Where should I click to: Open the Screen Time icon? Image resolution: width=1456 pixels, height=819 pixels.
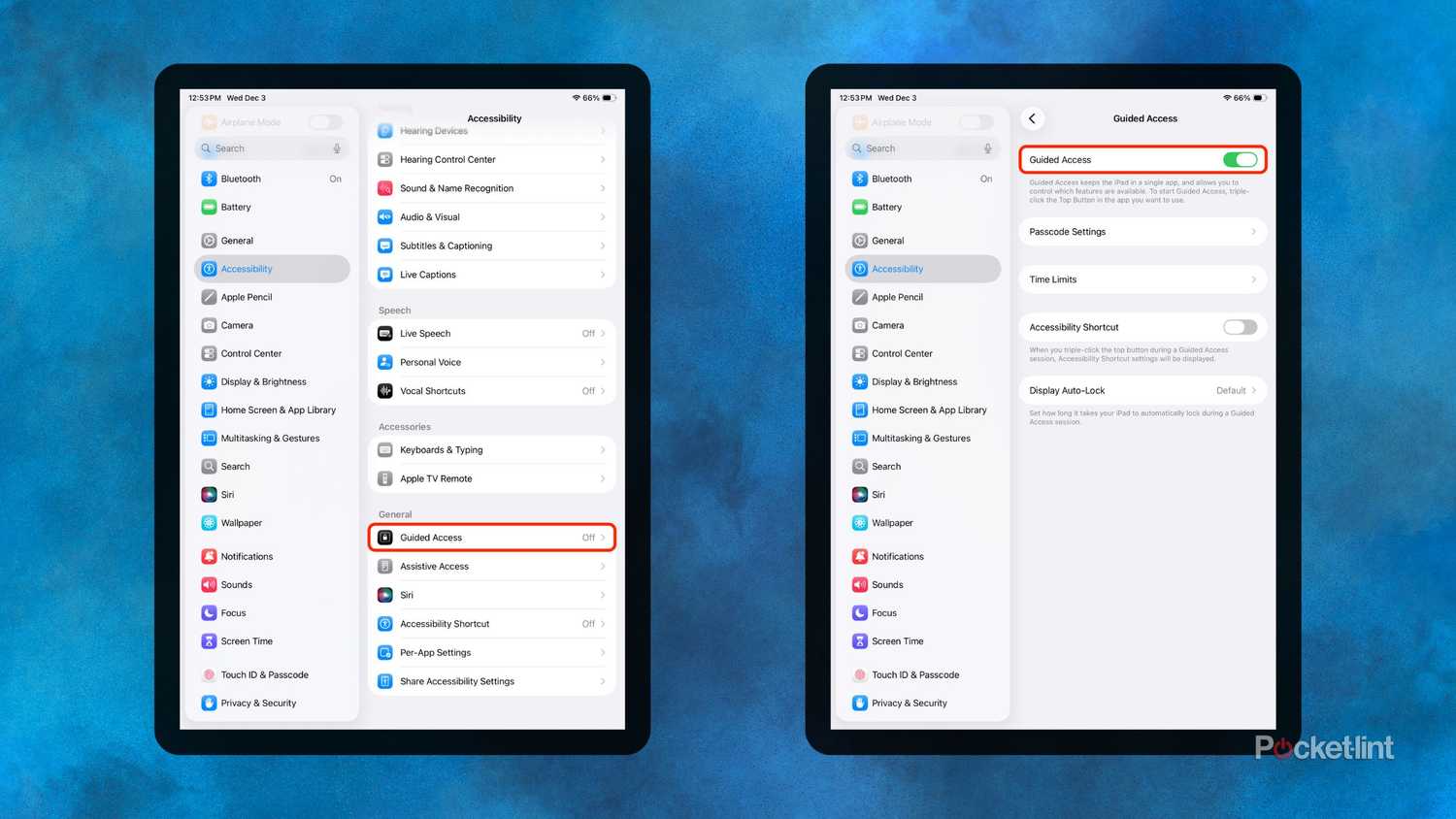209,640
